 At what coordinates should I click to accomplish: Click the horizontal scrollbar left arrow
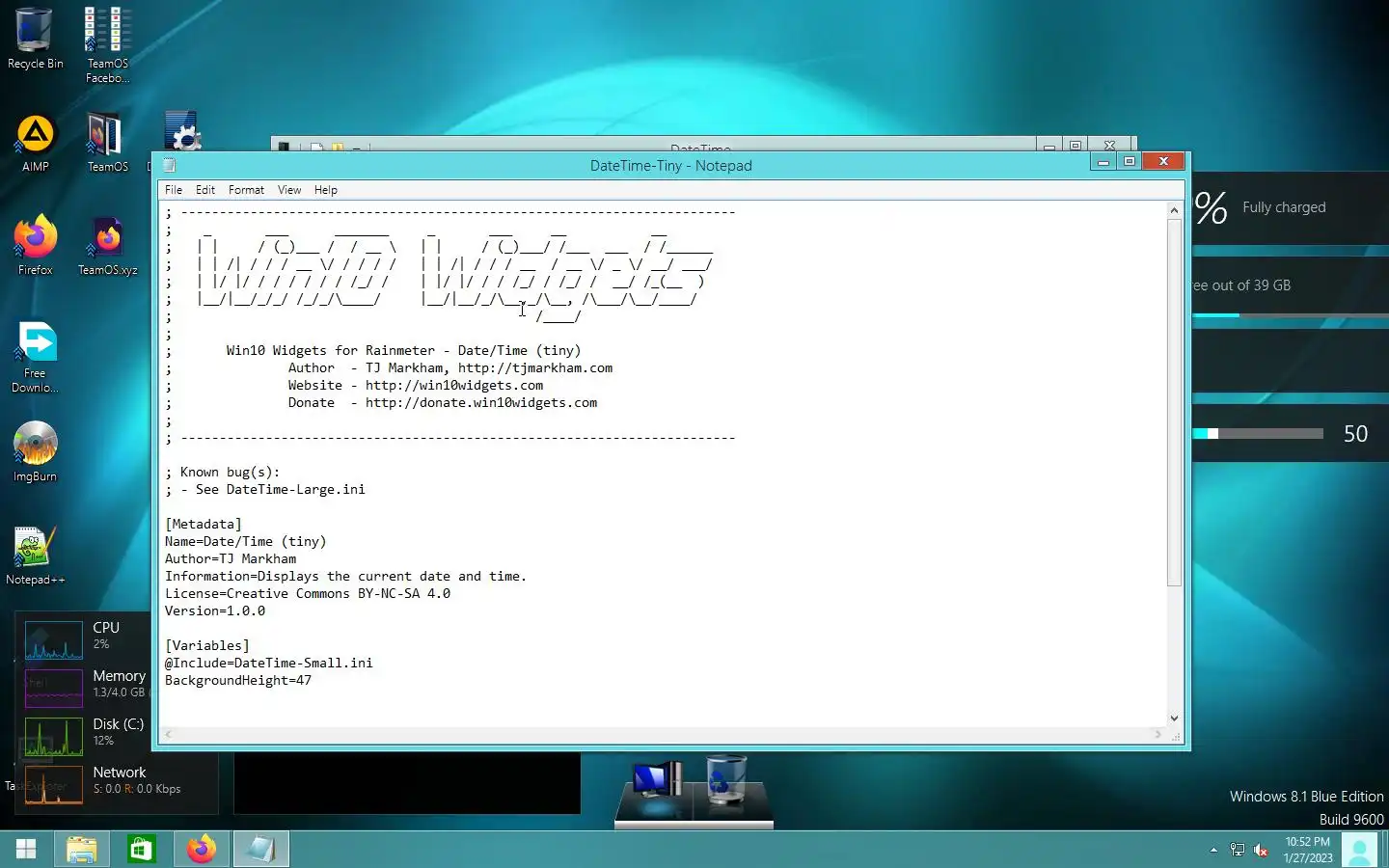tap(169, 735)
